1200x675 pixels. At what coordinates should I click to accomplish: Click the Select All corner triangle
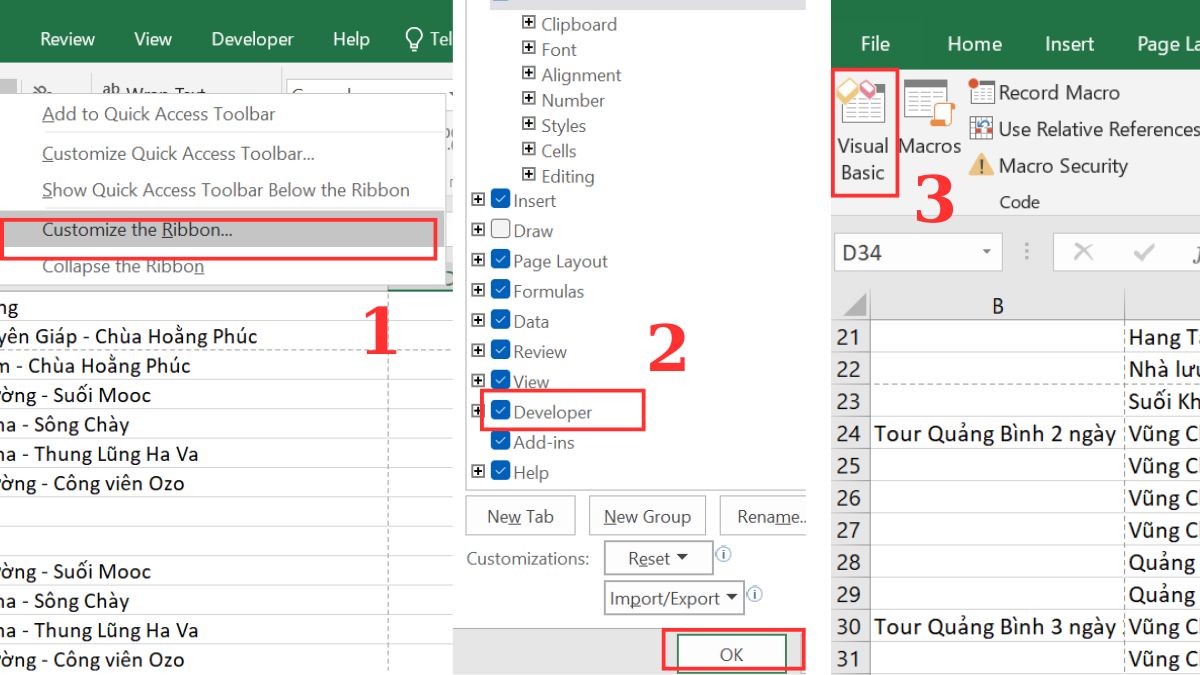click(853, 305)
